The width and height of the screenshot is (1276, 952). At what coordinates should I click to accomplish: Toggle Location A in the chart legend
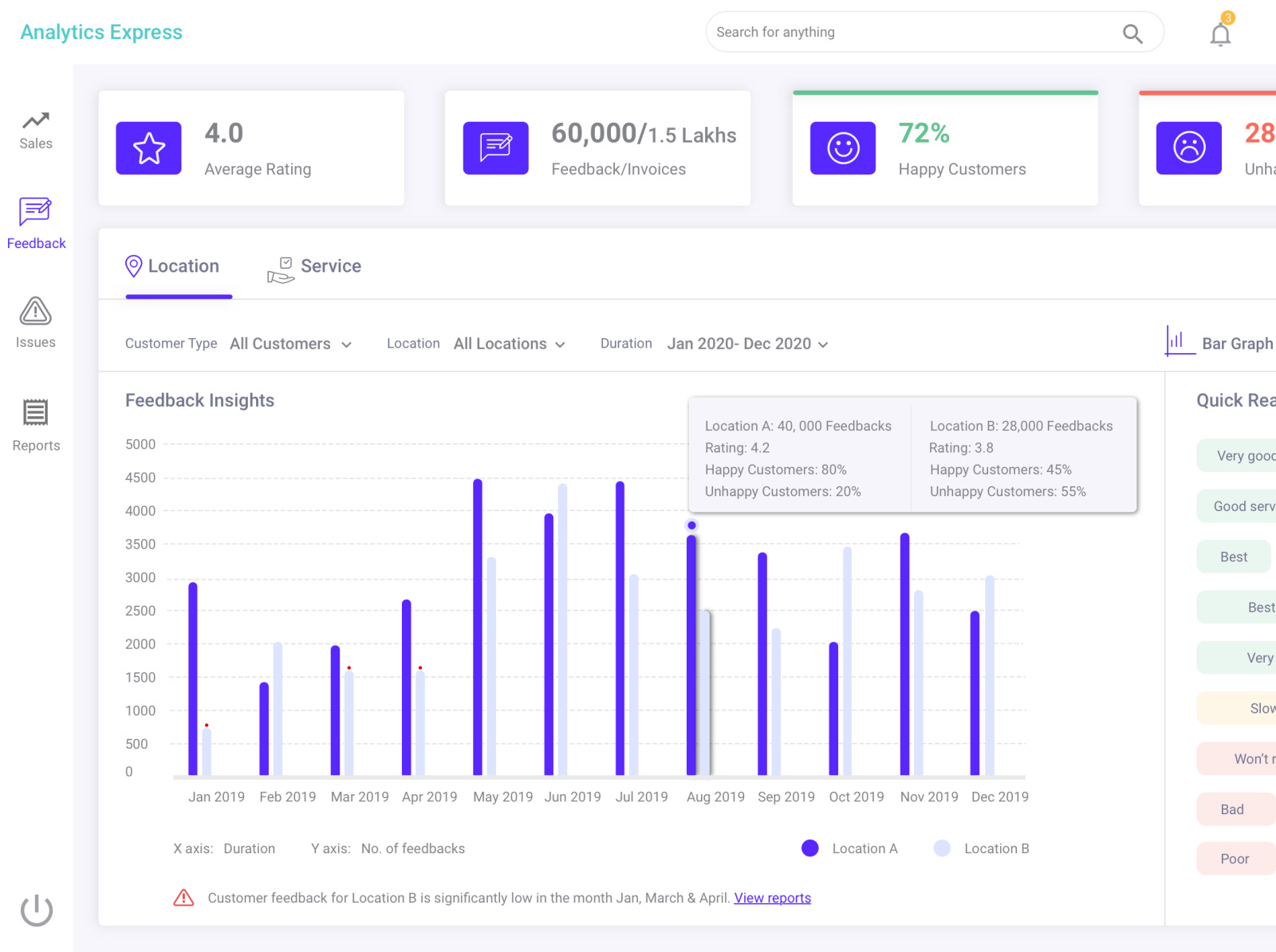[810, 848]
